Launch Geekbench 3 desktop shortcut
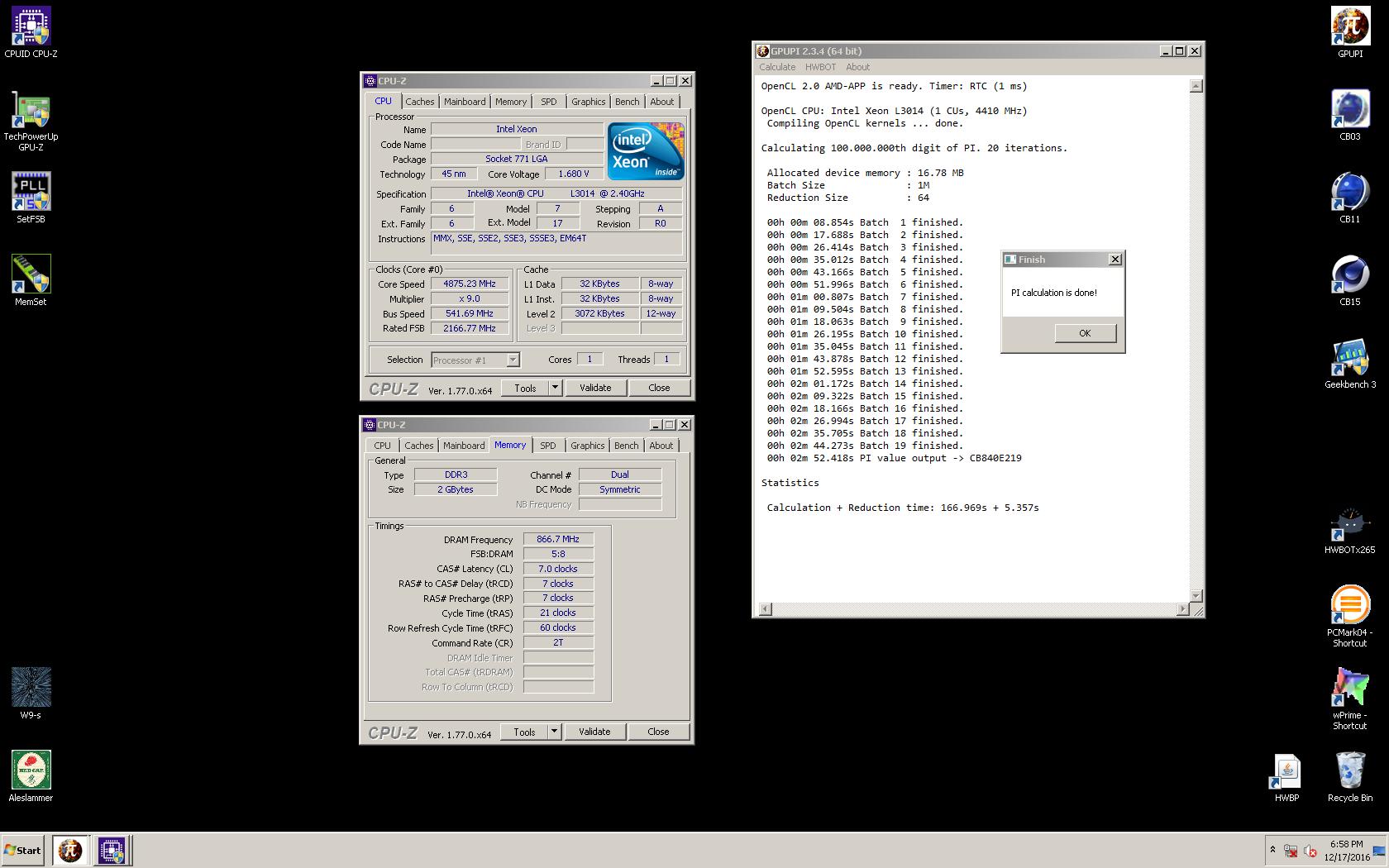This screenshot has width=1389, height=868. [1350, 364]
